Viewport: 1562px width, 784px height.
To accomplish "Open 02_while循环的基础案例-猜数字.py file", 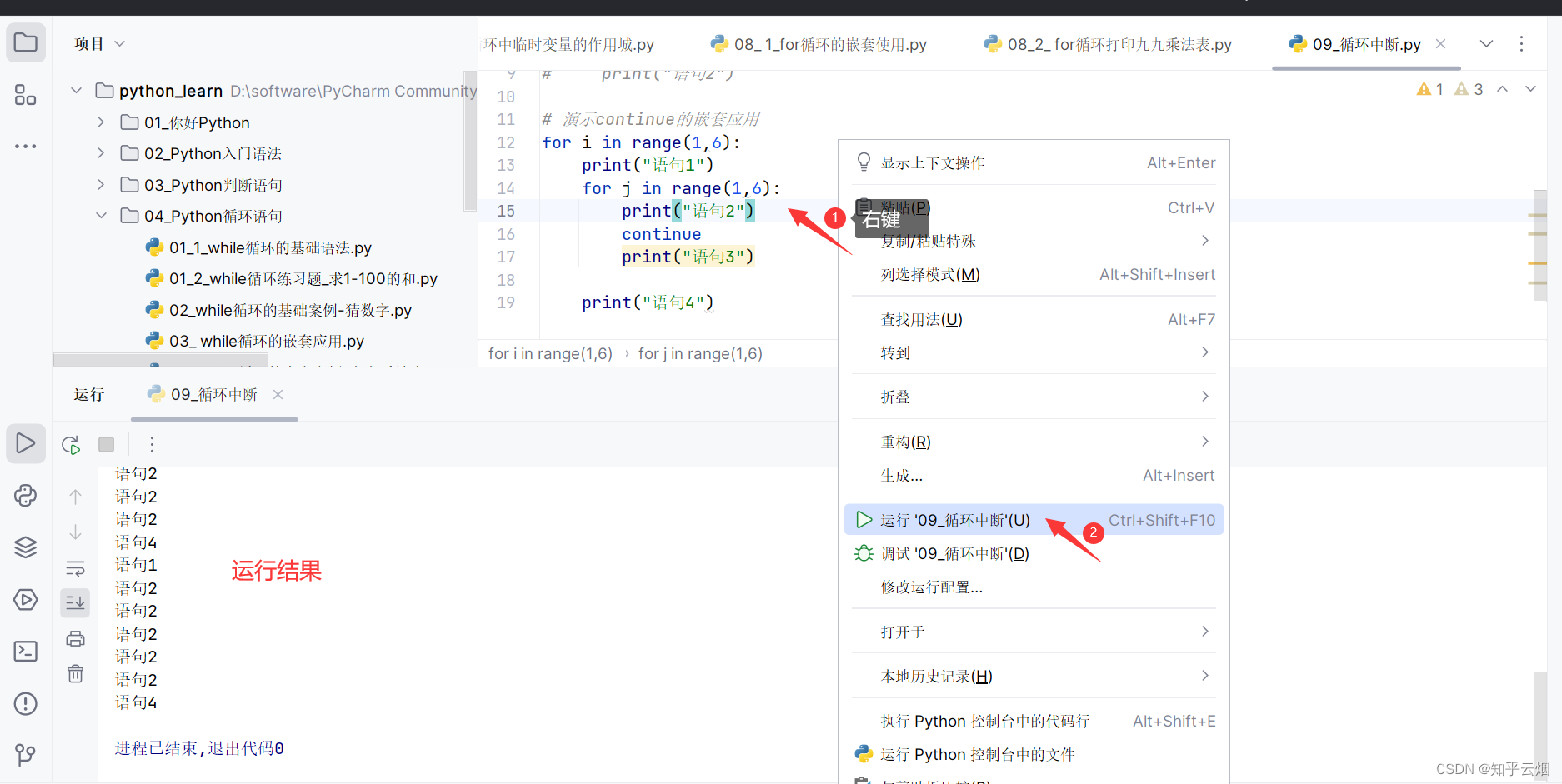I will (x=278, y=310).
